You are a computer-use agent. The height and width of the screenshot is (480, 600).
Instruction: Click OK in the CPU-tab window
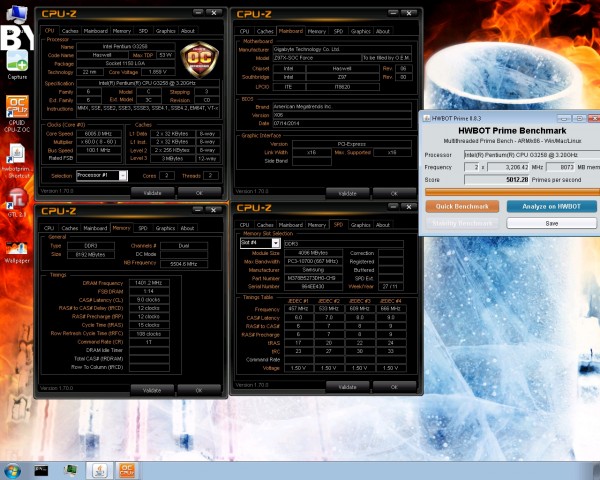pyautogui.click(x=199, y=193)
